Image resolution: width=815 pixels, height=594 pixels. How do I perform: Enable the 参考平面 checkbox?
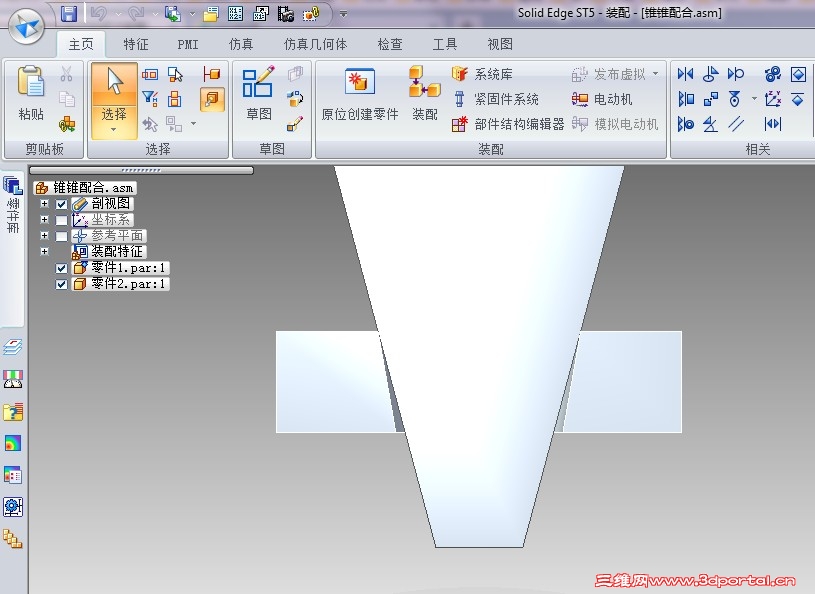coord(61,236)
